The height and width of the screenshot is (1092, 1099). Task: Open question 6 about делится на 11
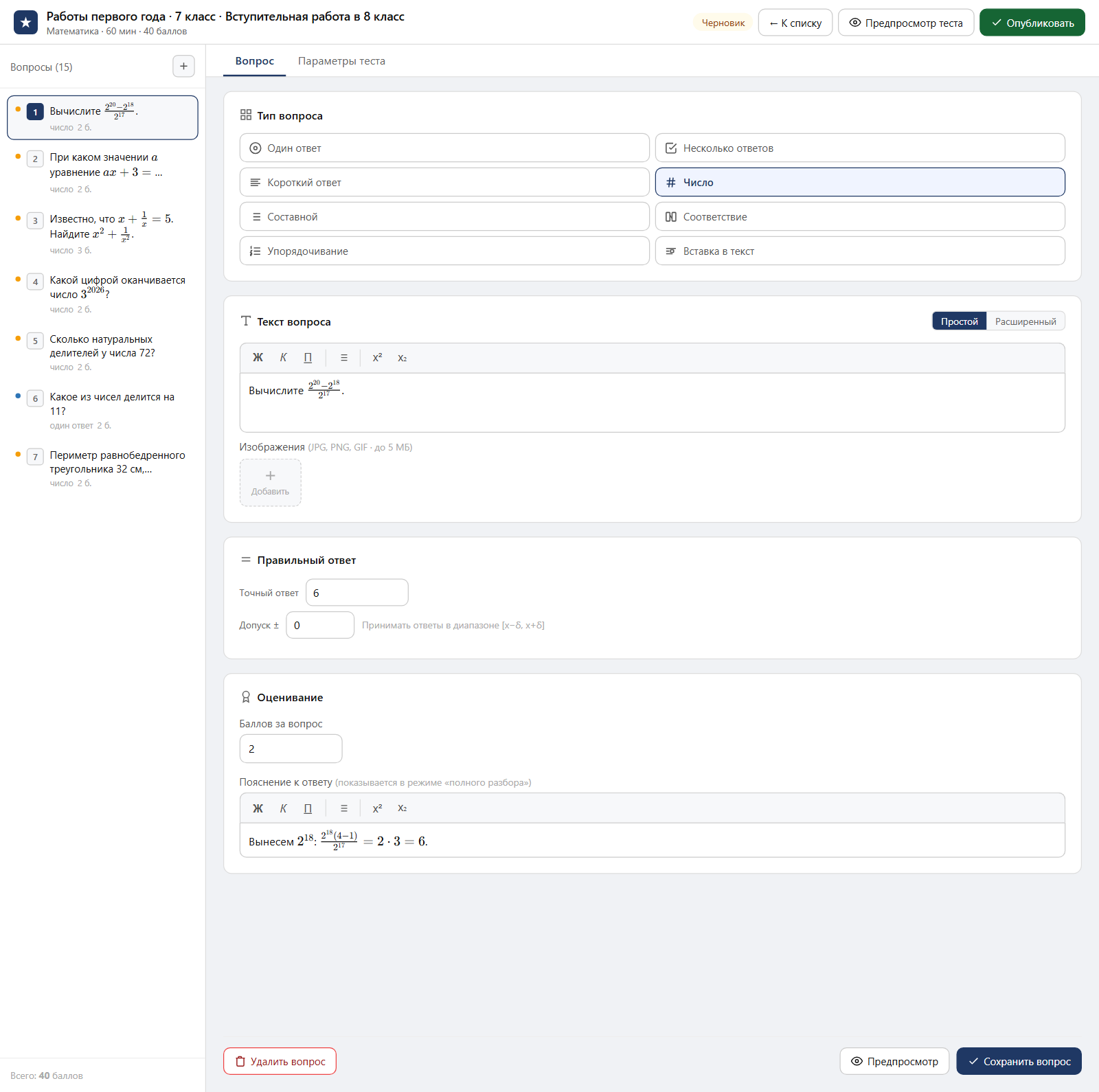[103, 411]
